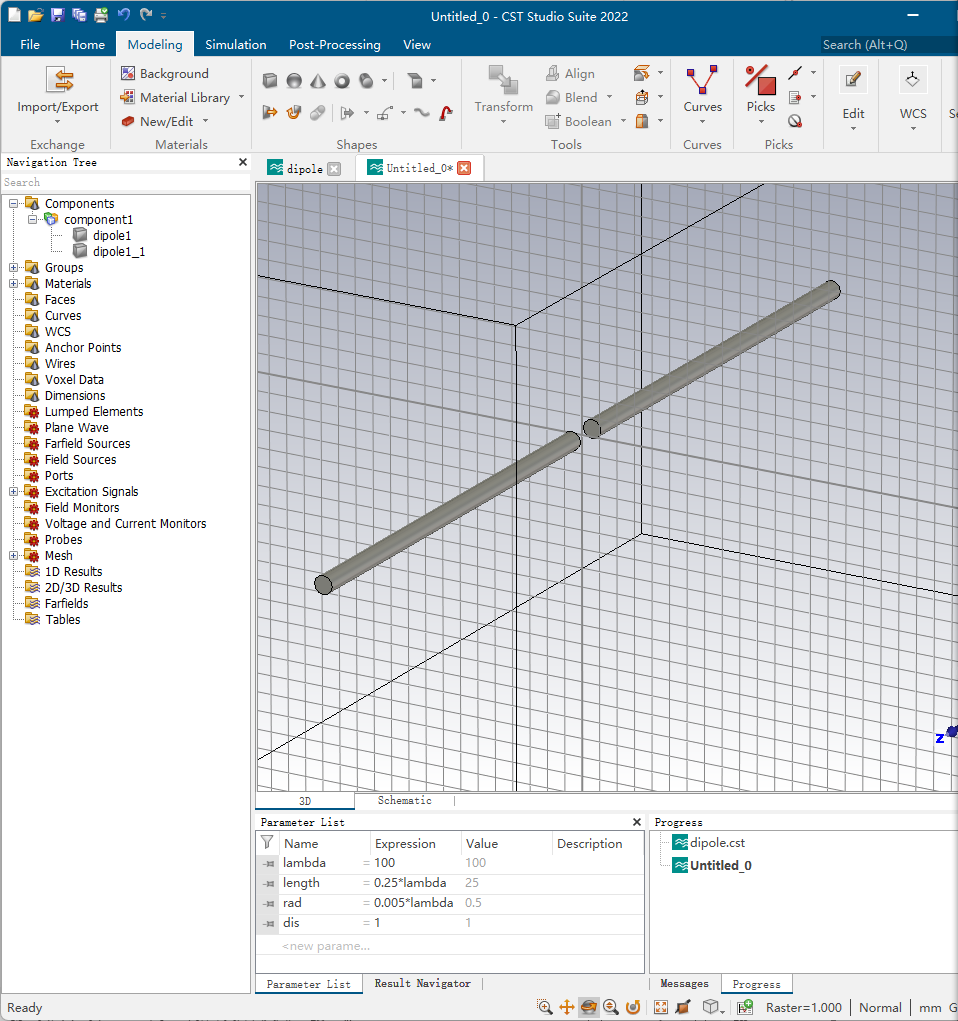
Task: Select the Extrude face tool icon
Action: point(270,113)
